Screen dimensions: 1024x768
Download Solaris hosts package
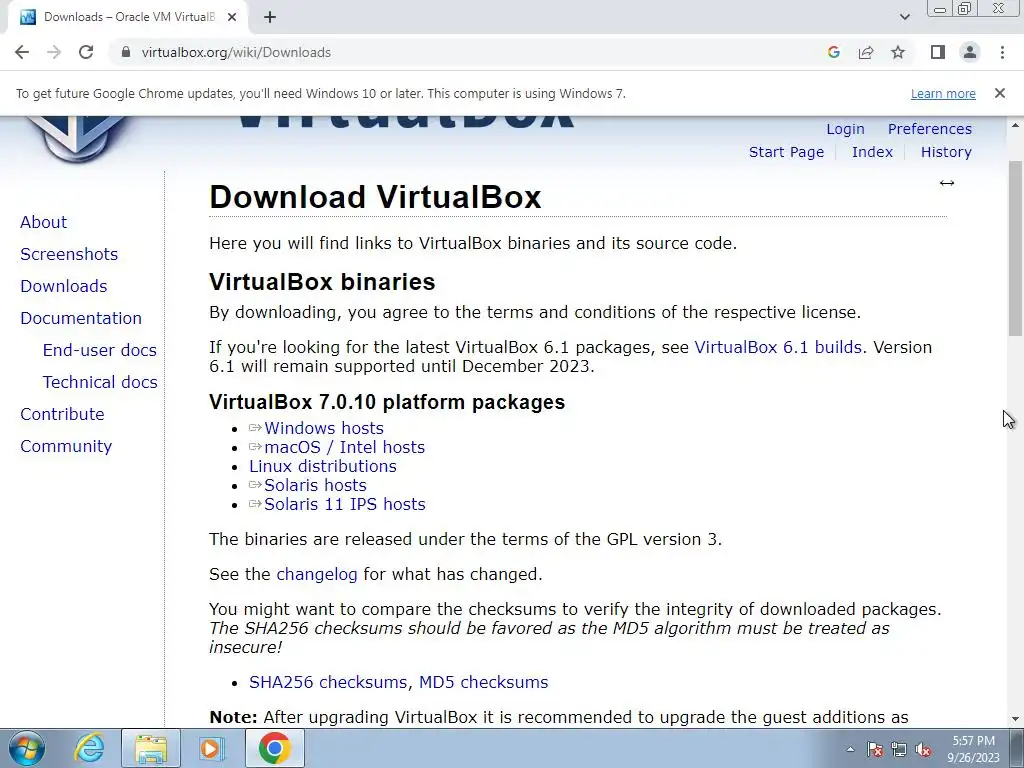315,485
